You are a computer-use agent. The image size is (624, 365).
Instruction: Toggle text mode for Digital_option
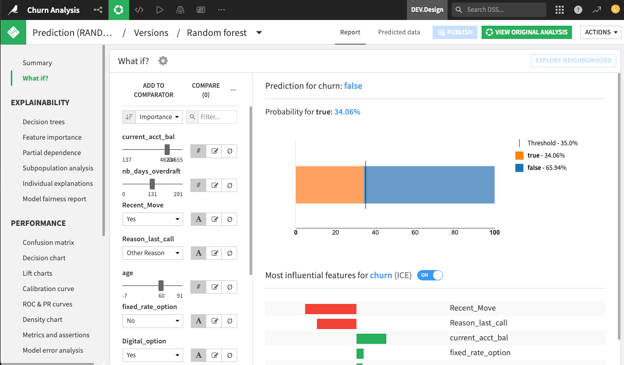[198, 355]
